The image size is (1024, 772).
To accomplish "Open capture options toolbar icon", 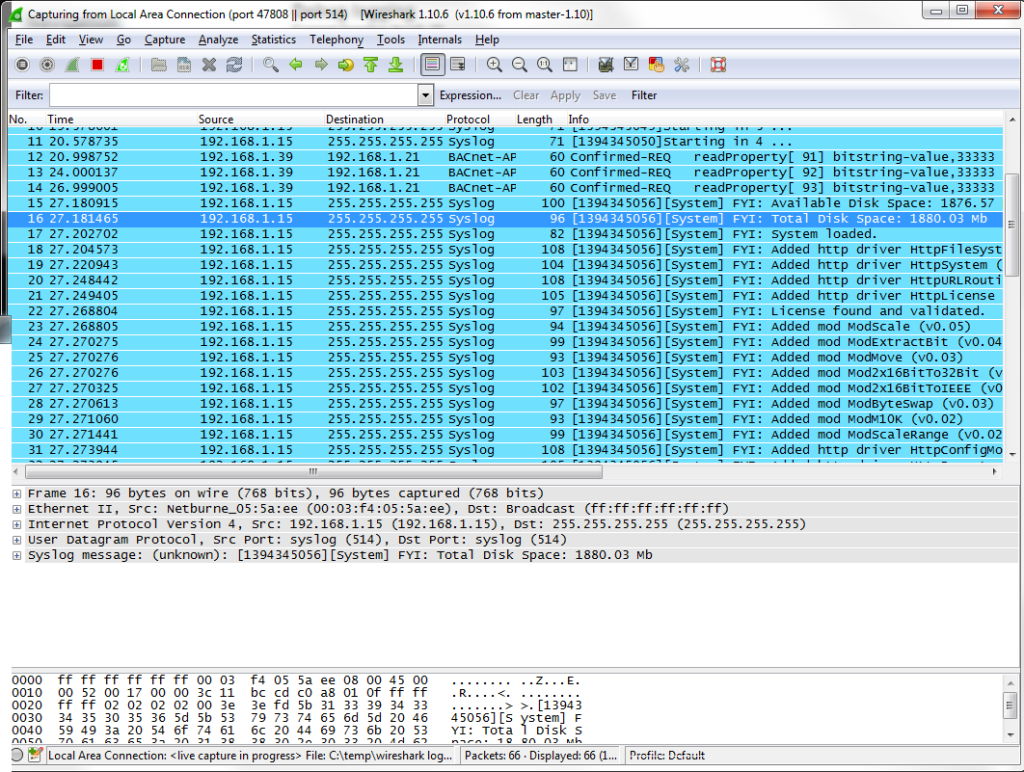I will [x=47, y=65].
